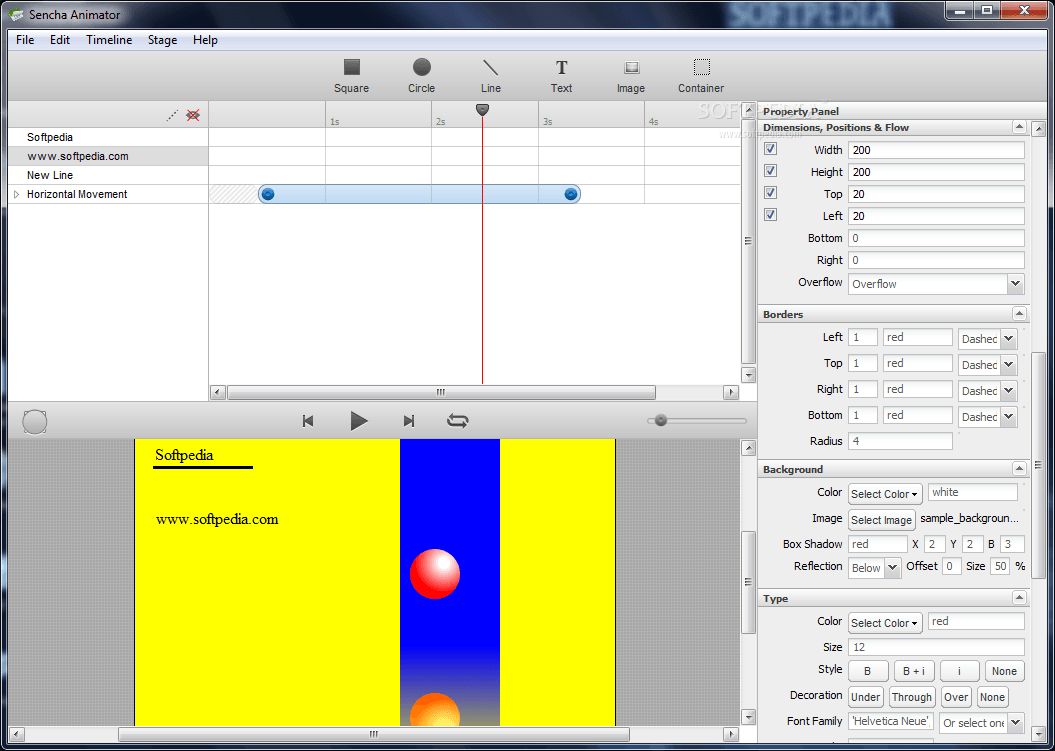Select the Image insertion tool

[x=631, y=70]
